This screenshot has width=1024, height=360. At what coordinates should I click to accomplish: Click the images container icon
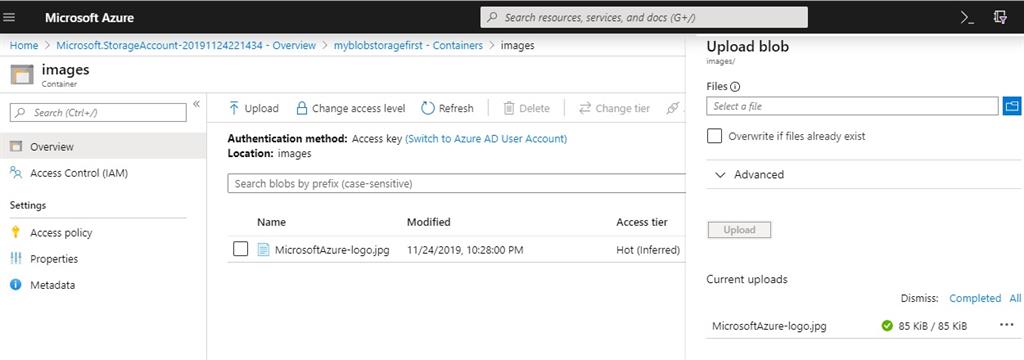[x=22, y=74]
